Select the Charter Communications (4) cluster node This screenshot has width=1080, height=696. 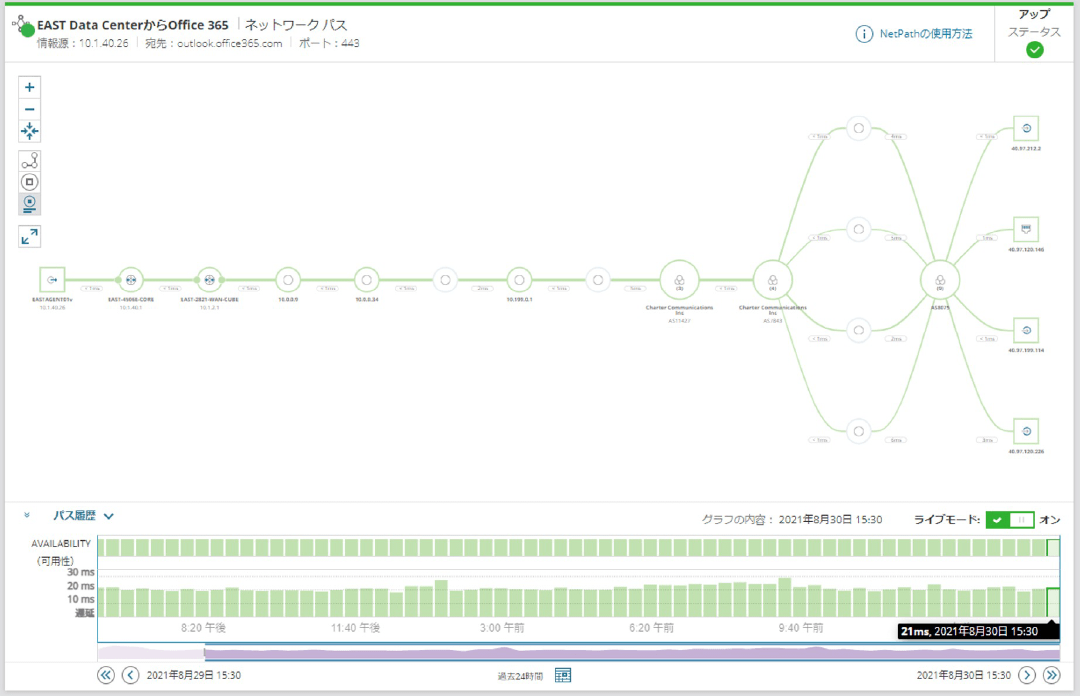click(x=772, y=280)
